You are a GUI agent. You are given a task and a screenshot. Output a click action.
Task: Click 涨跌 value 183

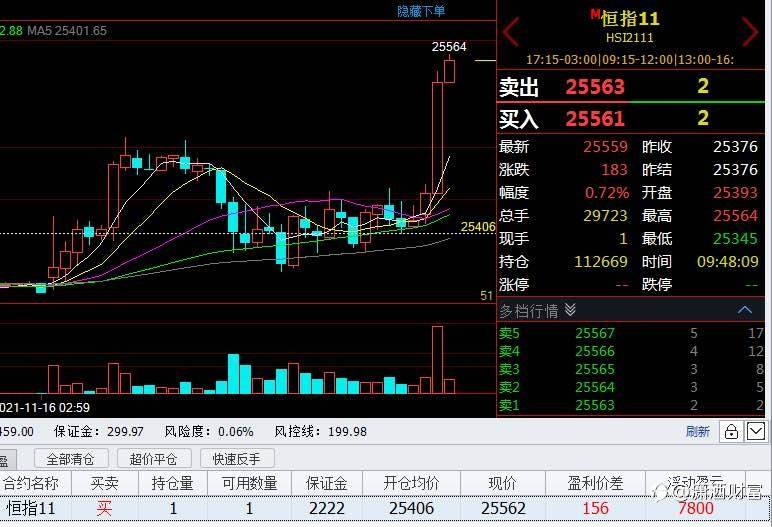tap(614, 170)
